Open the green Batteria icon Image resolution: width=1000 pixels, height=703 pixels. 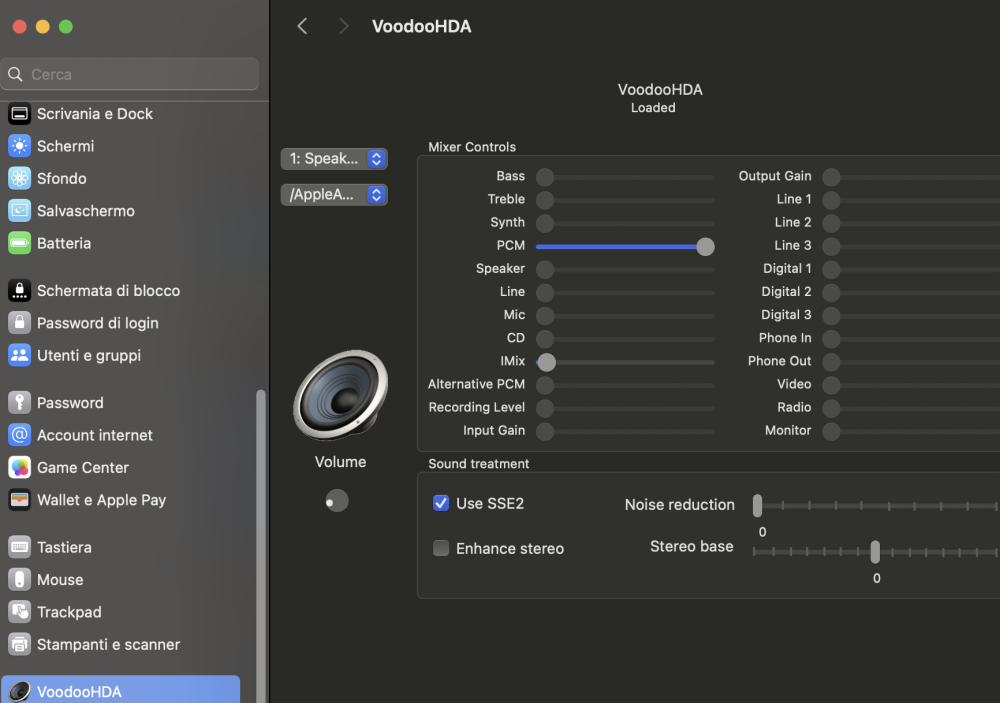pos(19,243)
